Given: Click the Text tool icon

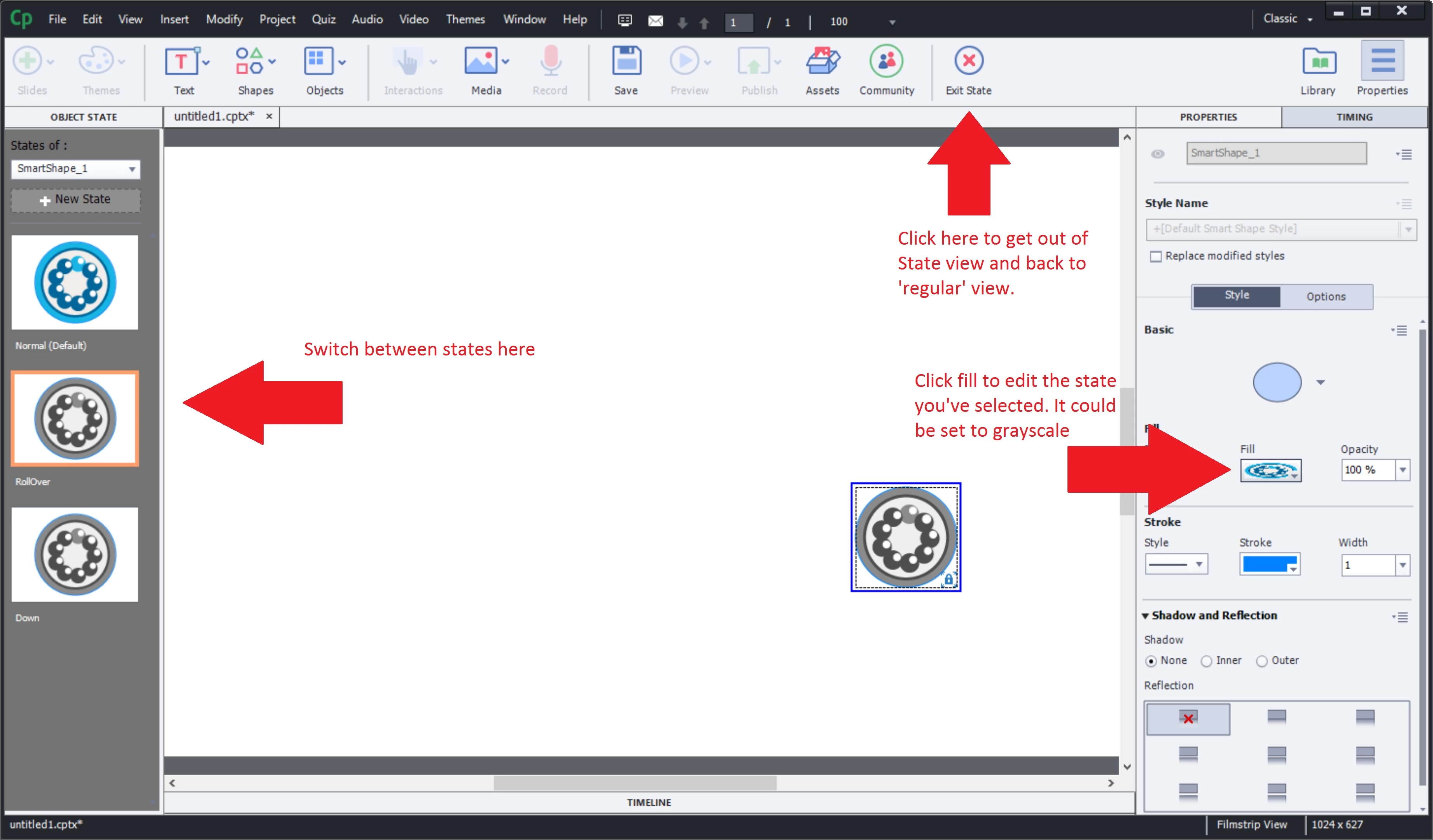Looking at the screenshot, I should pos(181,61).
